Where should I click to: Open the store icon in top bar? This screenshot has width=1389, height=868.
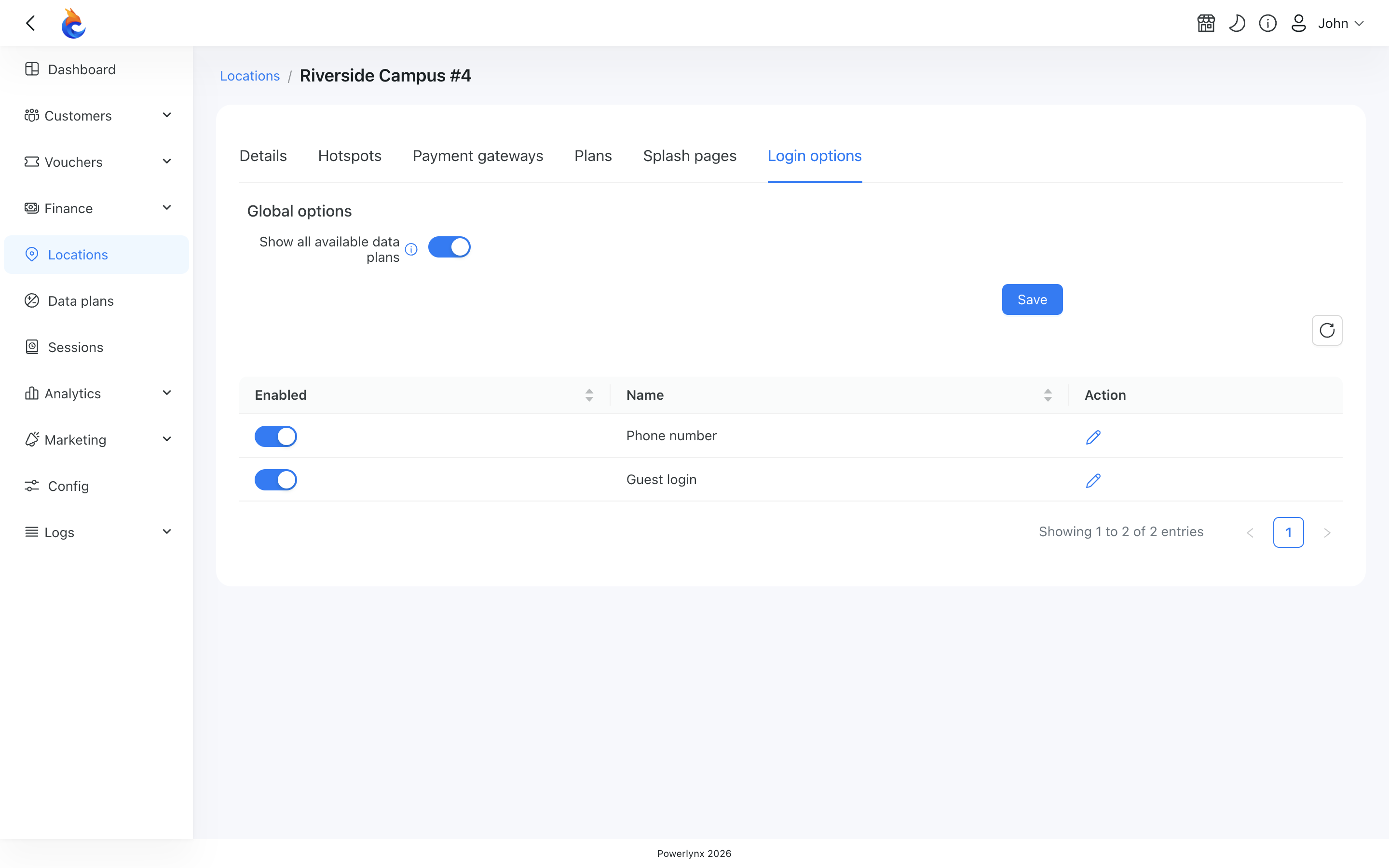pos(1206,24)
